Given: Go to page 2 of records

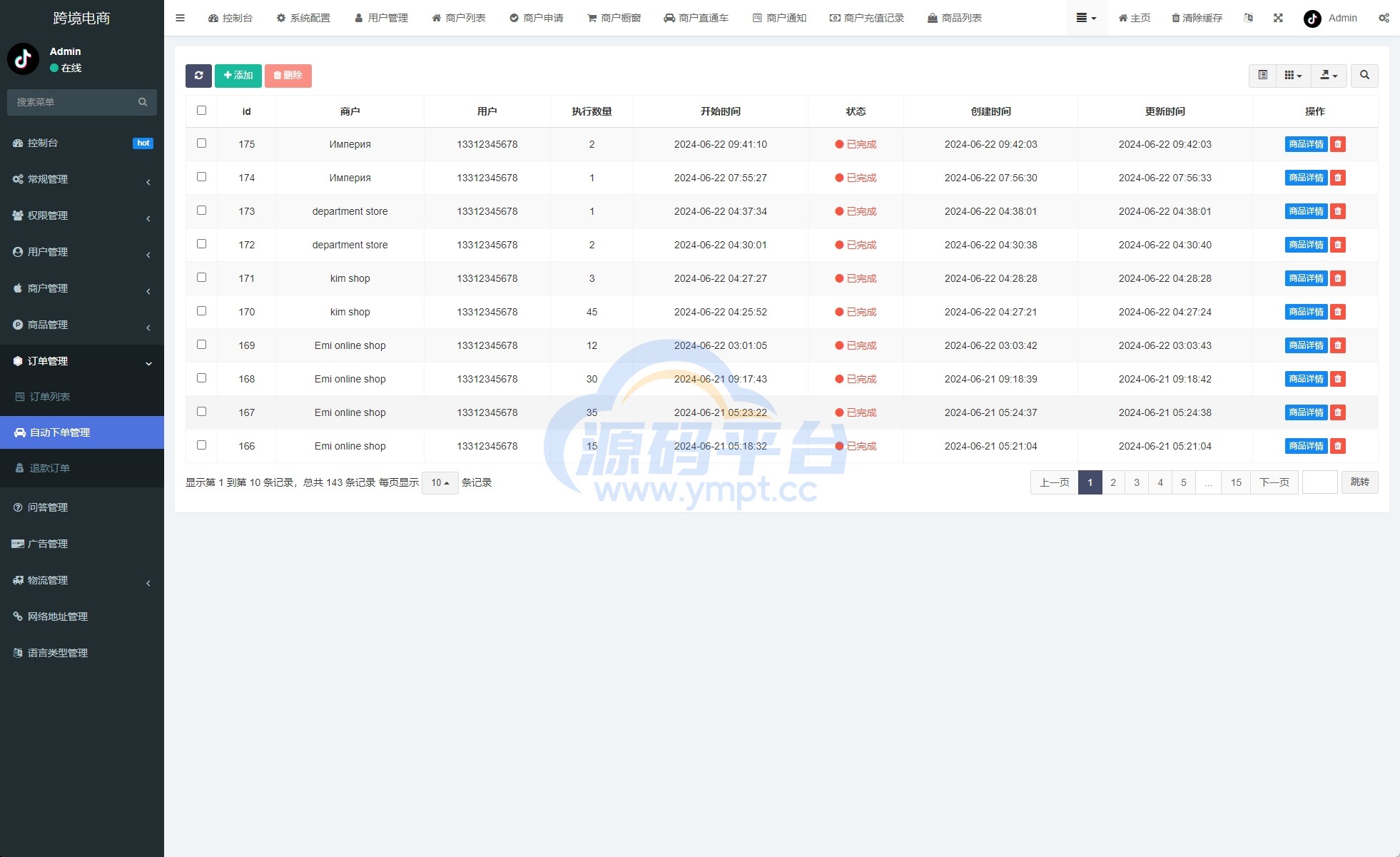Looking at the screenshot, I should click(x=1113, y=483).
